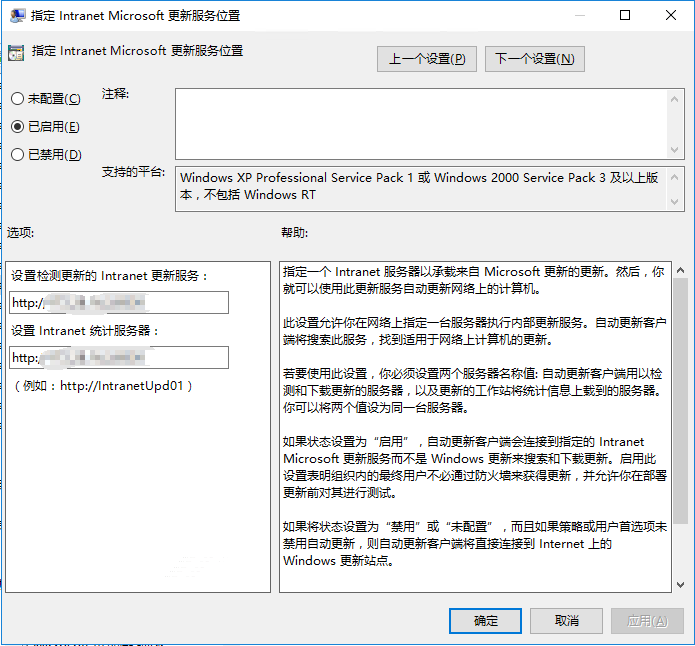Click the 支持的平台 box scroll down arrow
The width and height of the screenshot is (695, 646).
(x=674, y=202)
